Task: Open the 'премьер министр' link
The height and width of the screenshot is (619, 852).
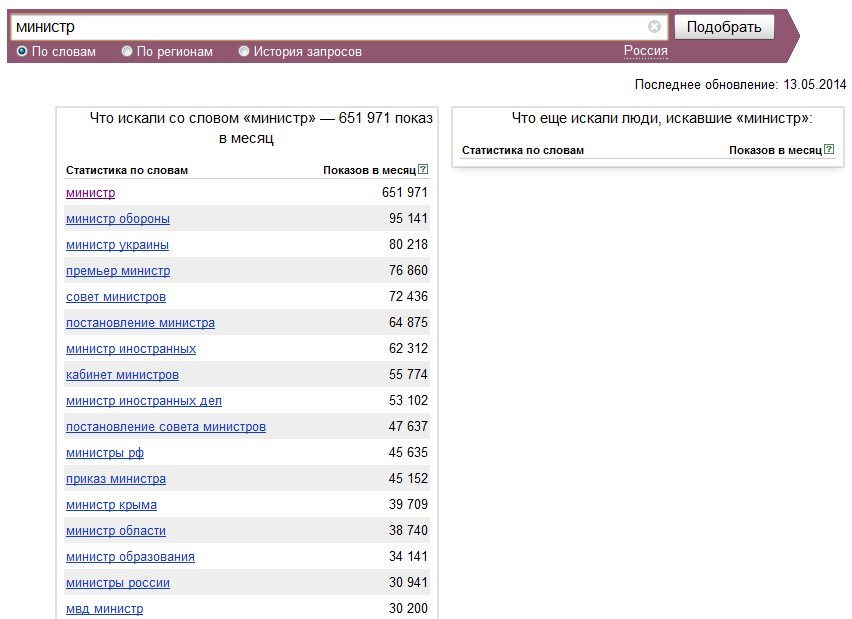Action: point(118,271)
